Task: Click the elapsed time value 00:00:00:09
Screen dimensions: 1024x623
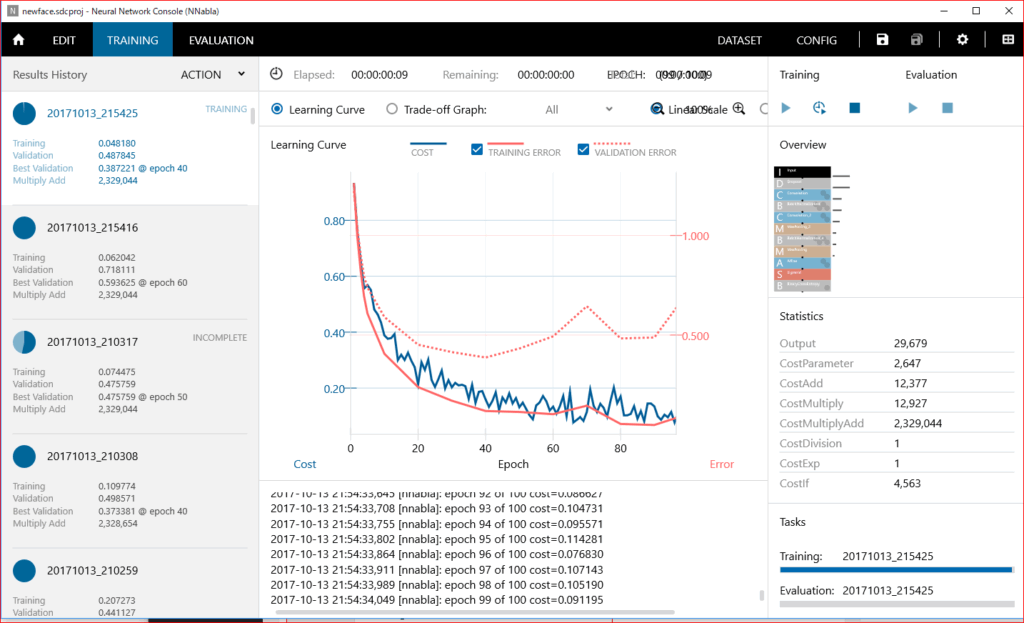Action: [x=379, y=74]
